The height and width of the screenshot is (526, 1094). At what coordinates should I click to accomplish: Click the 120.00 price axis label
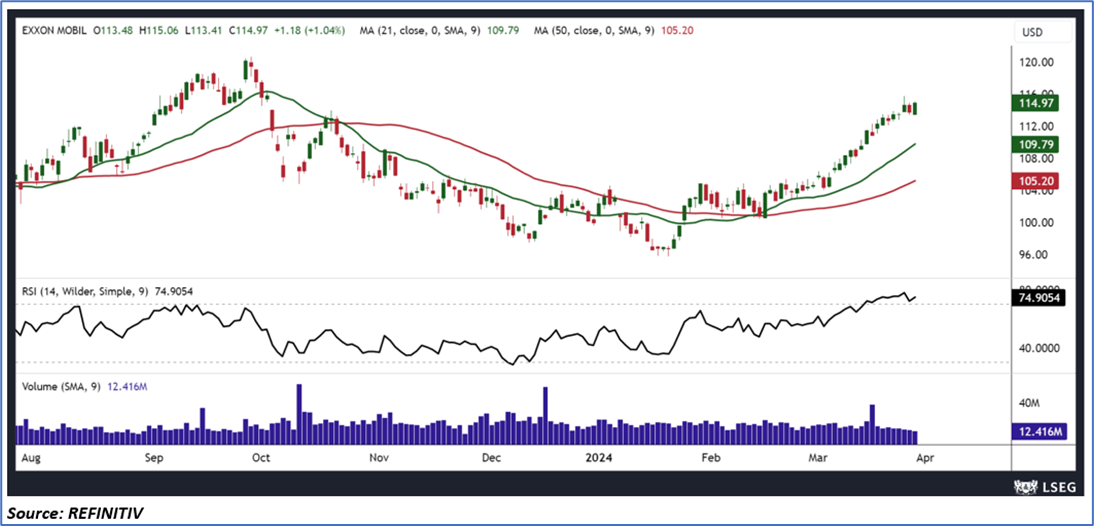click(x=1036, y=62)
